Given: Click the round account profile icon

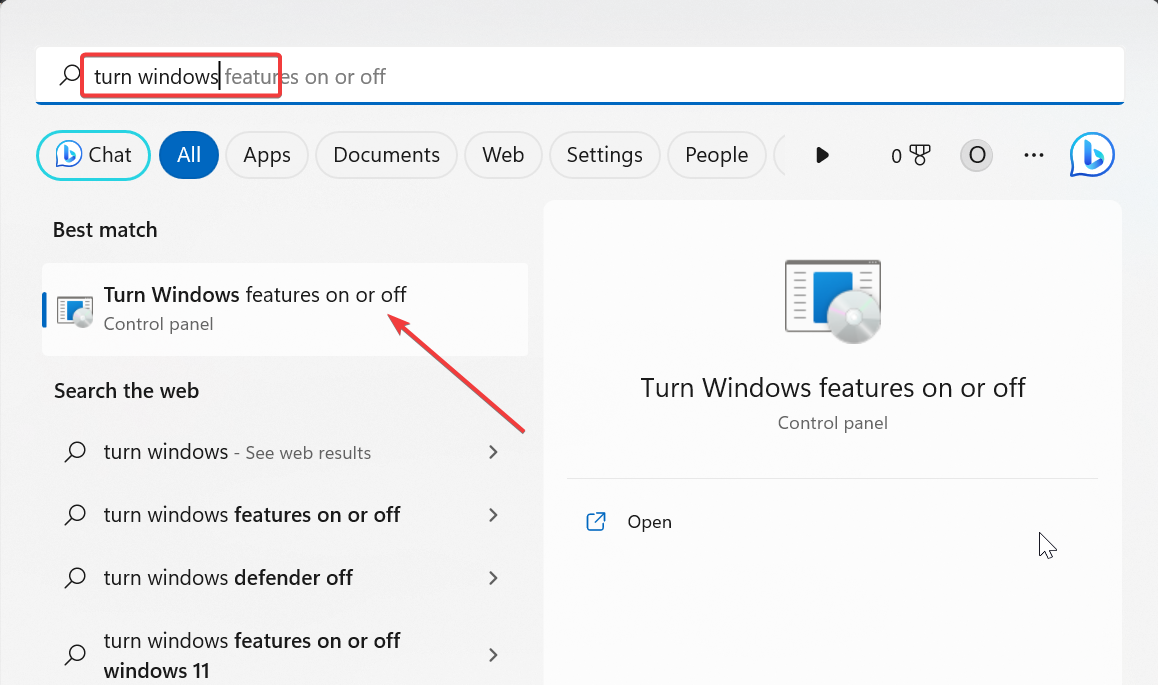Looking at the screenshot, I should coord(976,155).
